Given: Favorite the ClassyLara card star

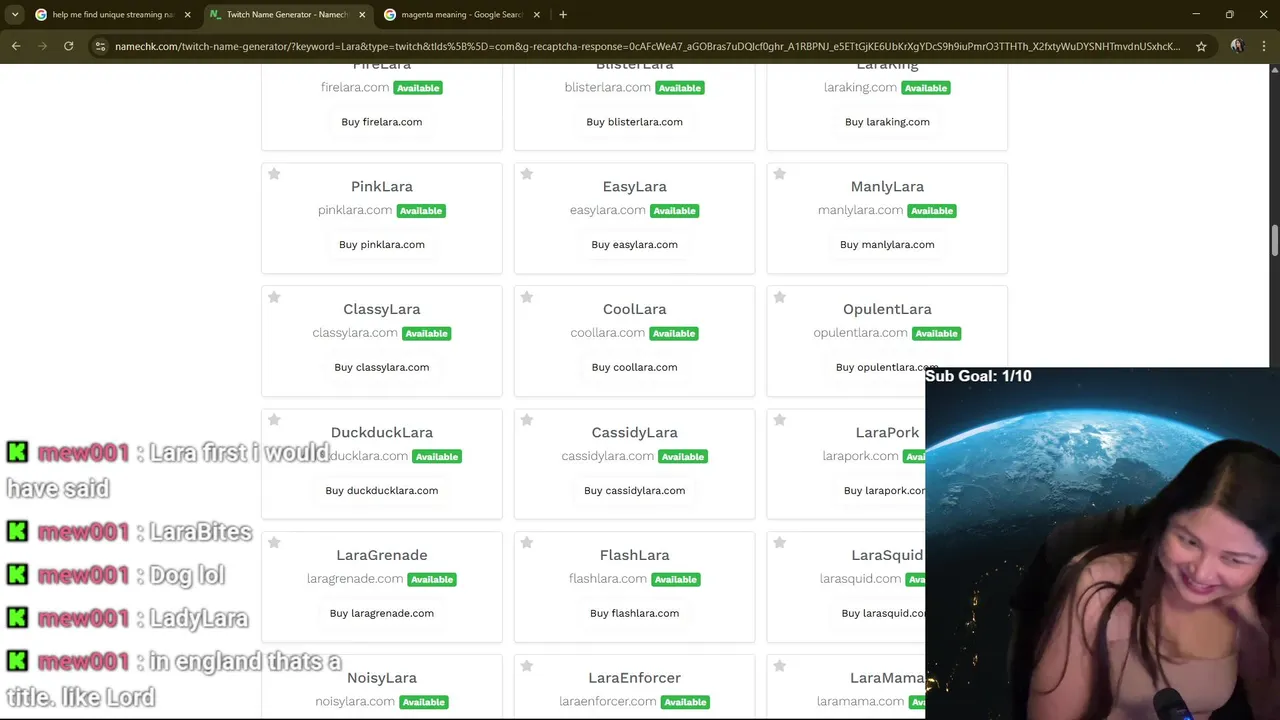Looking at the screenshot, I should coord(274,297).
